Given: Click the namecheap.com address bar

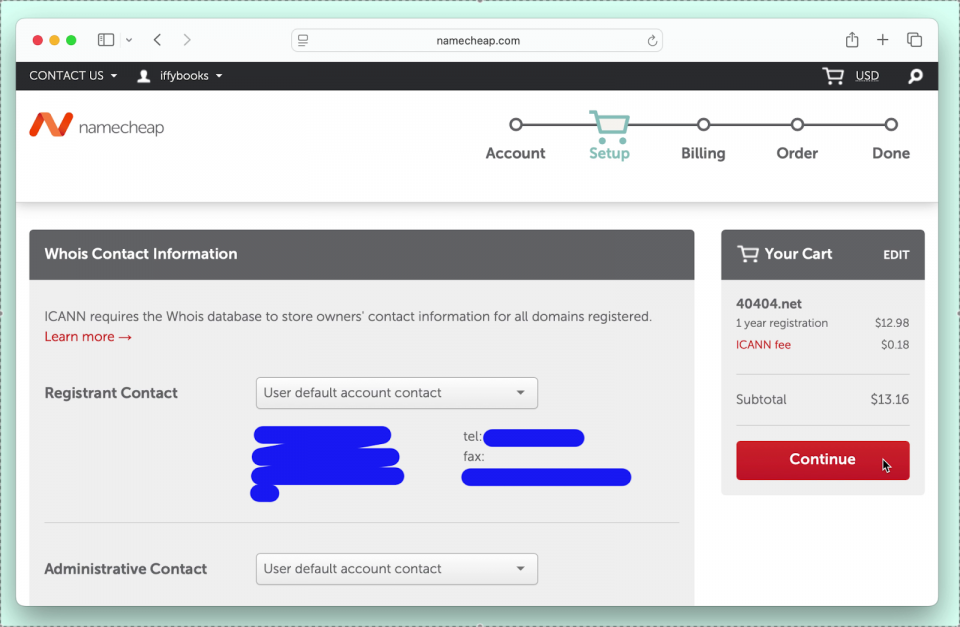Looking at the screenshot, I should tap(478, 41).
